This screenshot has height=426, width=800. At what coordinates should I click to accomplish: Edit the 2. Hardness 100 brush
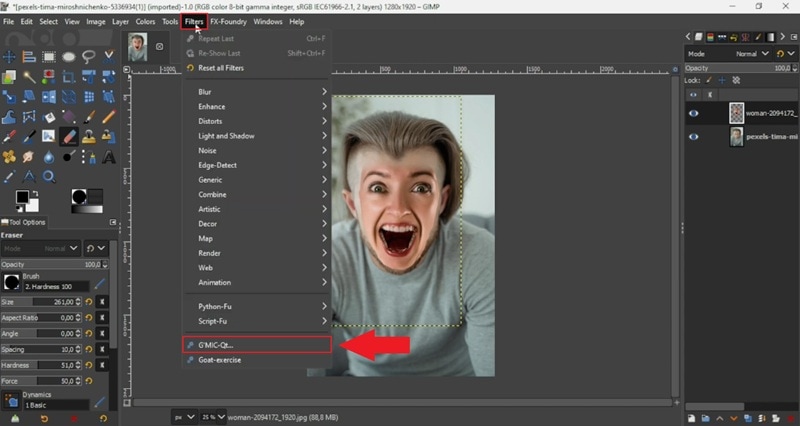[x=99, y=284]
